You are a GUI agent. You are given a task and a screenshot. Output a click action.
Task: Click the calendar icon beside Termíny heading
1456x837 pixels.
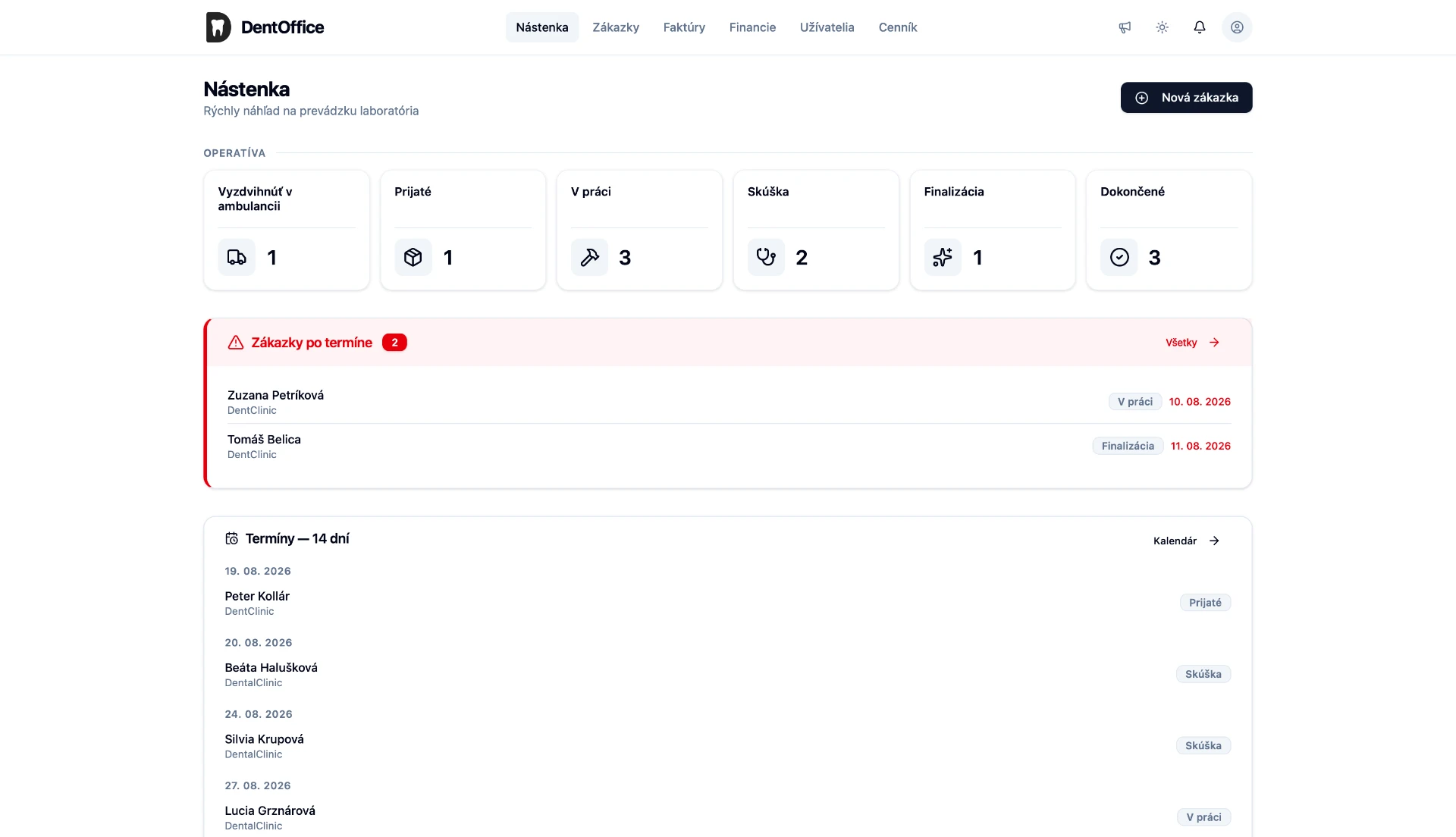pos(231,538)
